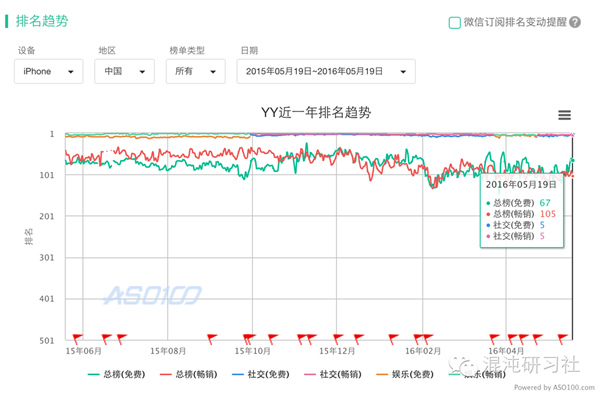Toggle 社交(免费) legend item
Image resolution: width=600 pixels, height=395 pixels.
click(261, 374)
